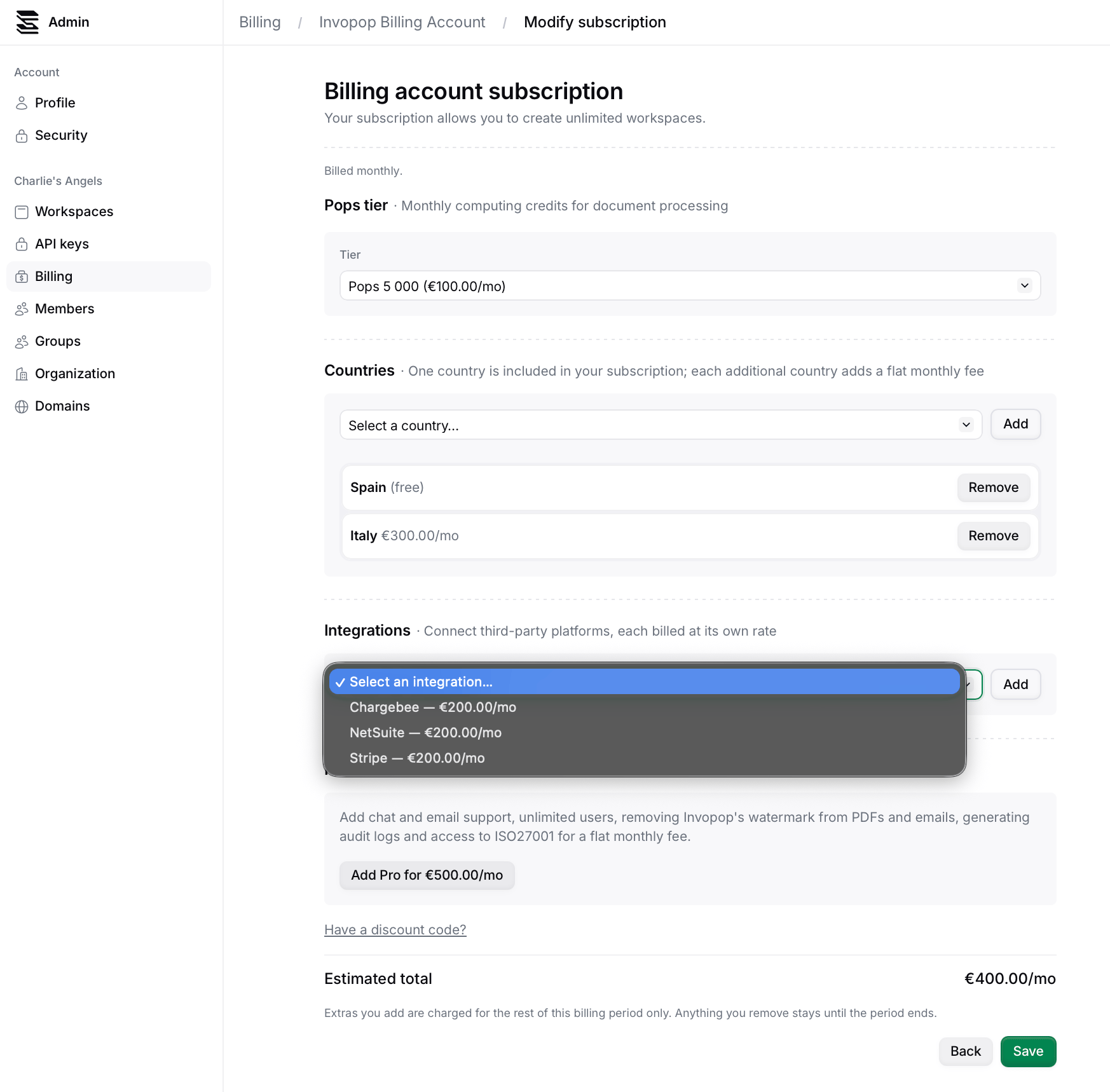Click the €400.00/mo estimated total
The width and height of the screenshot is (1110, 1092).
[1010, 979]
